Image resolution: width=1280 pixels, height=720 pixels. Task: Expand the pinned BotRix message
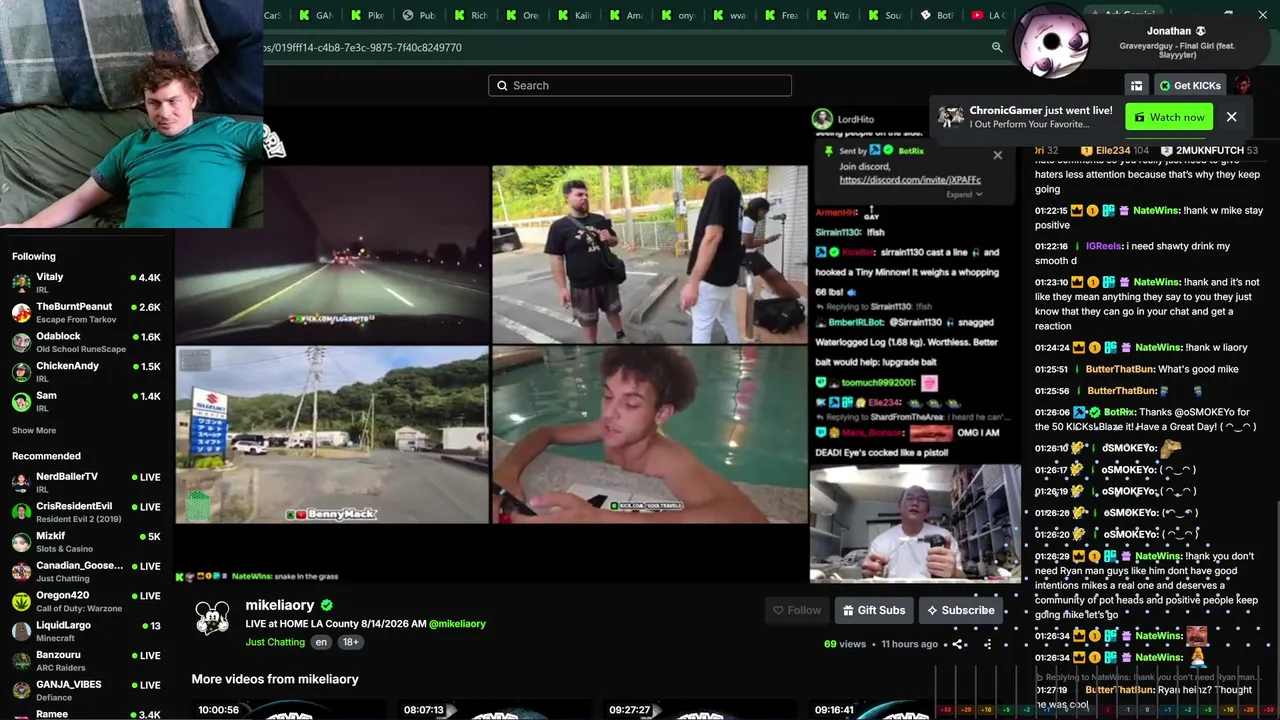964,194
